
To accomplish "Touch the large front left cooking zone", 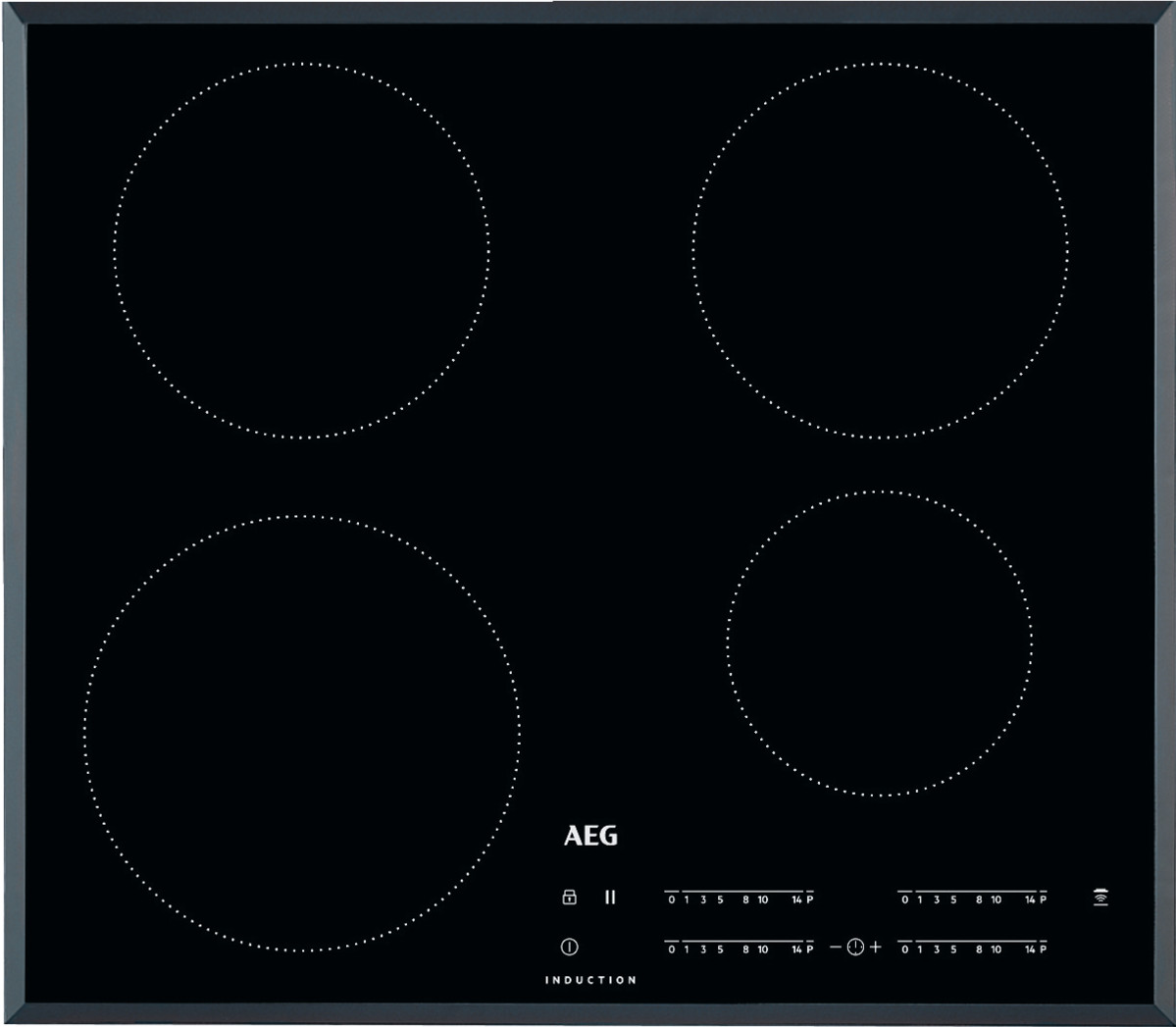I will pos(301,734).
